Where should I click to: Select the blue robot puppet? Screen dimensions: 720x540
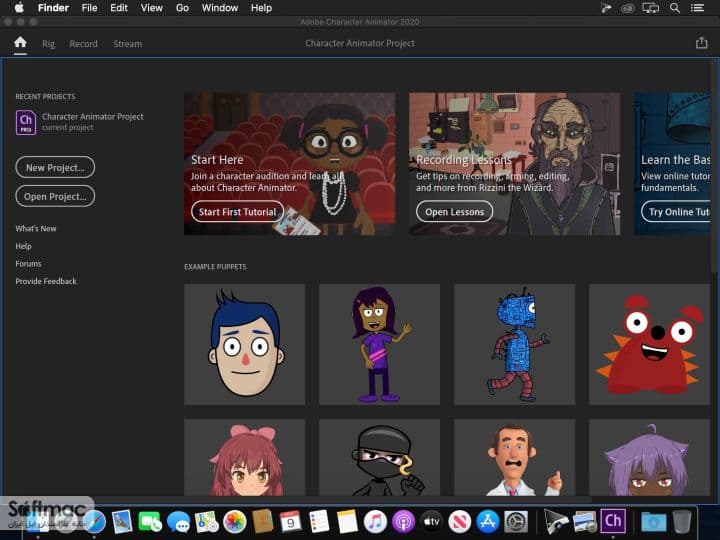click(514, 344)
